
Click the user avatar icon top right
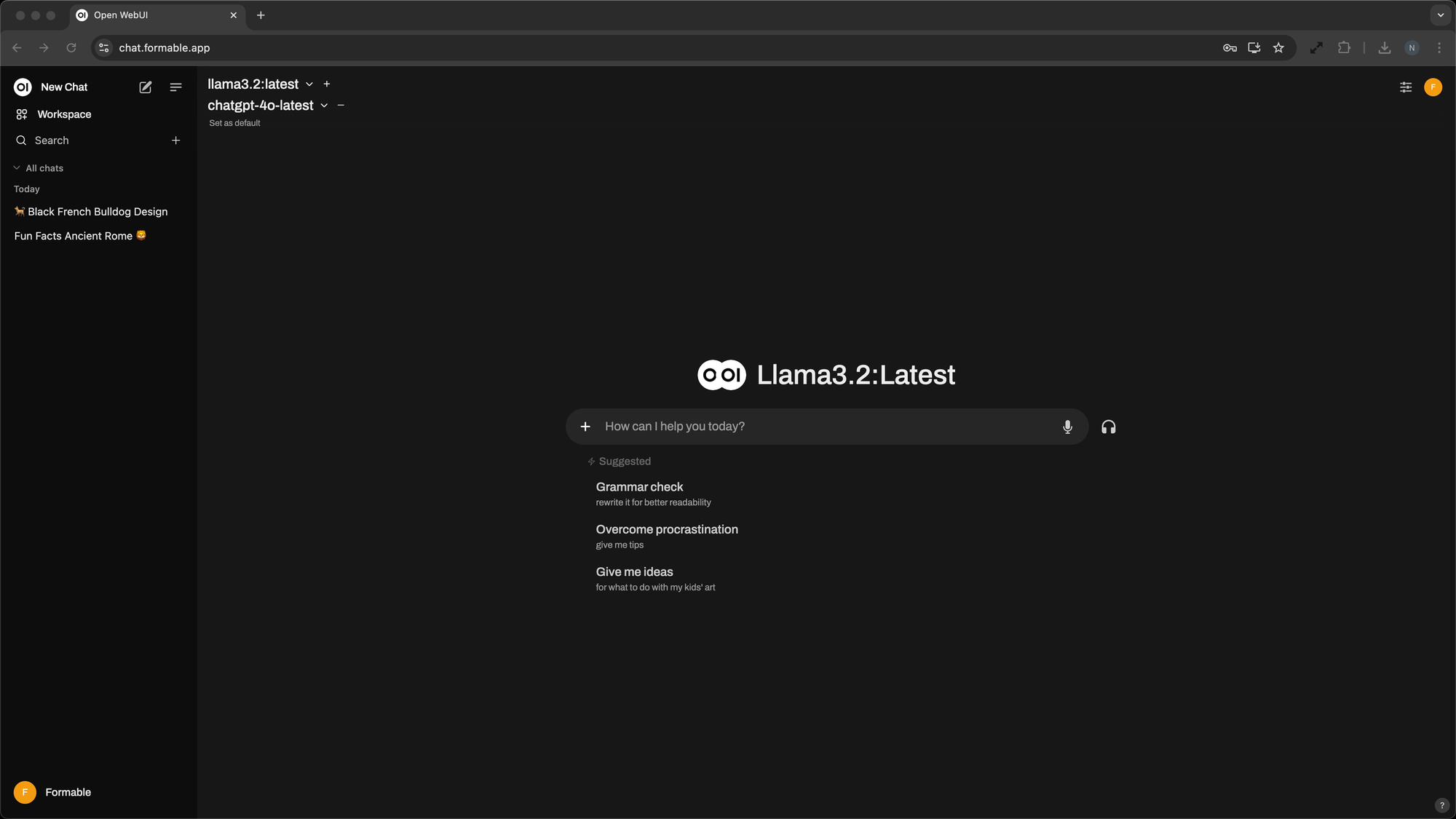[1433, 87]
